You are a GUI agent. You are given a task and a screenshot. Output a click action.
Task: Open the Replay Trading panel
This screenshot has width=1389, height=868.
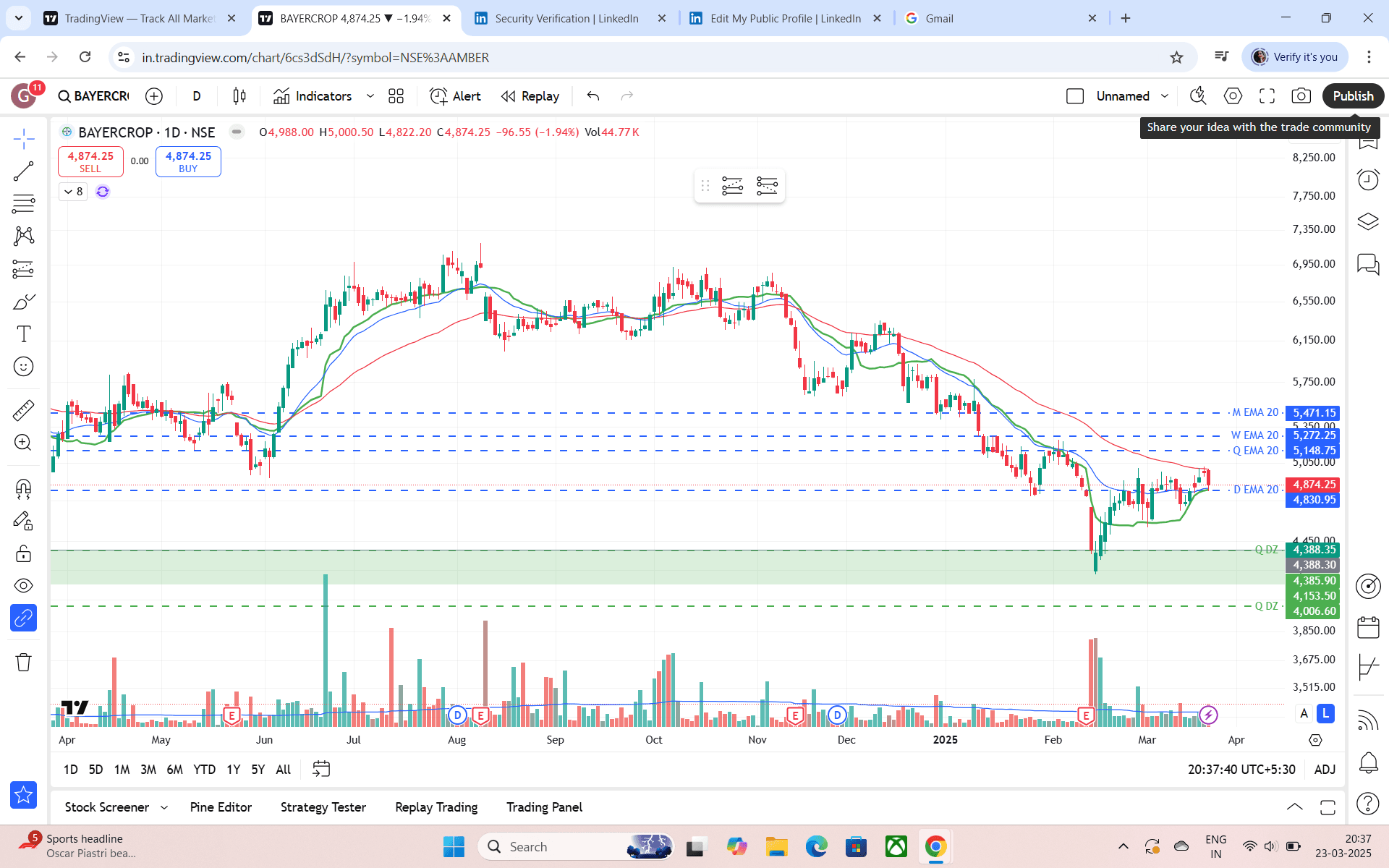436,807
